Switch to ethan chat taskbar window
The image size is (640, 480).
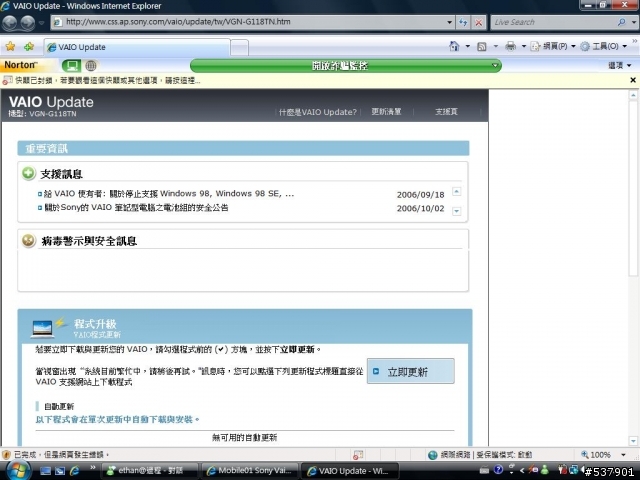point(149,471)
